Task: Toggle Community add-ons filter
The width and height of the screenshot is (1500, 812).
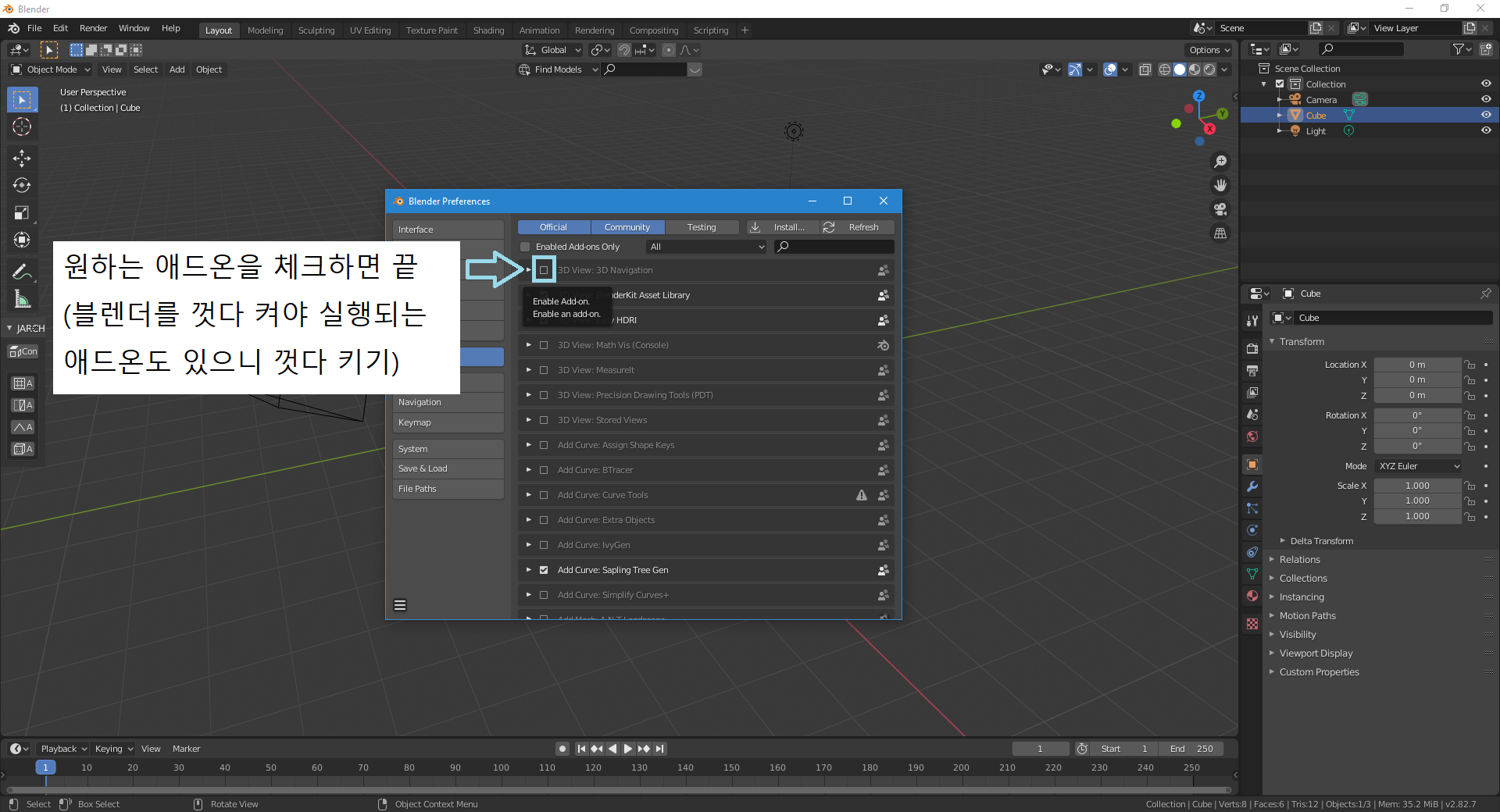Action: tap(627, 227)
